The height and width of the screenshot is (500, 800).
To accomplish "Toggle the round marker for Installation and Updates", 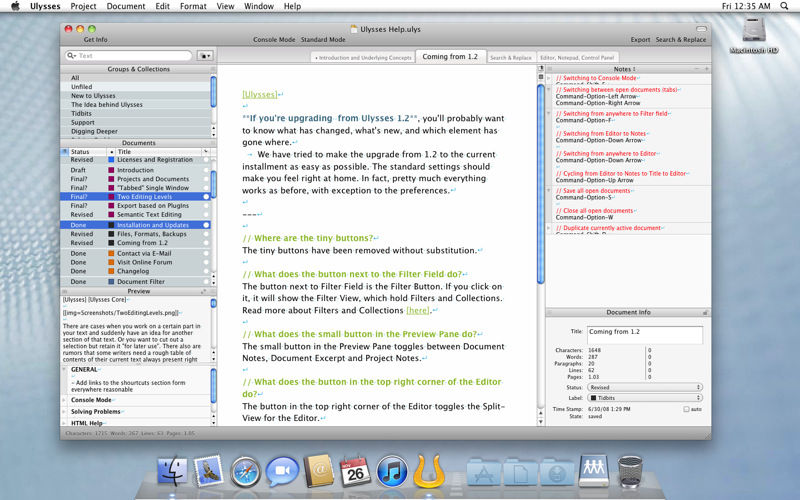I will point(206,225).
